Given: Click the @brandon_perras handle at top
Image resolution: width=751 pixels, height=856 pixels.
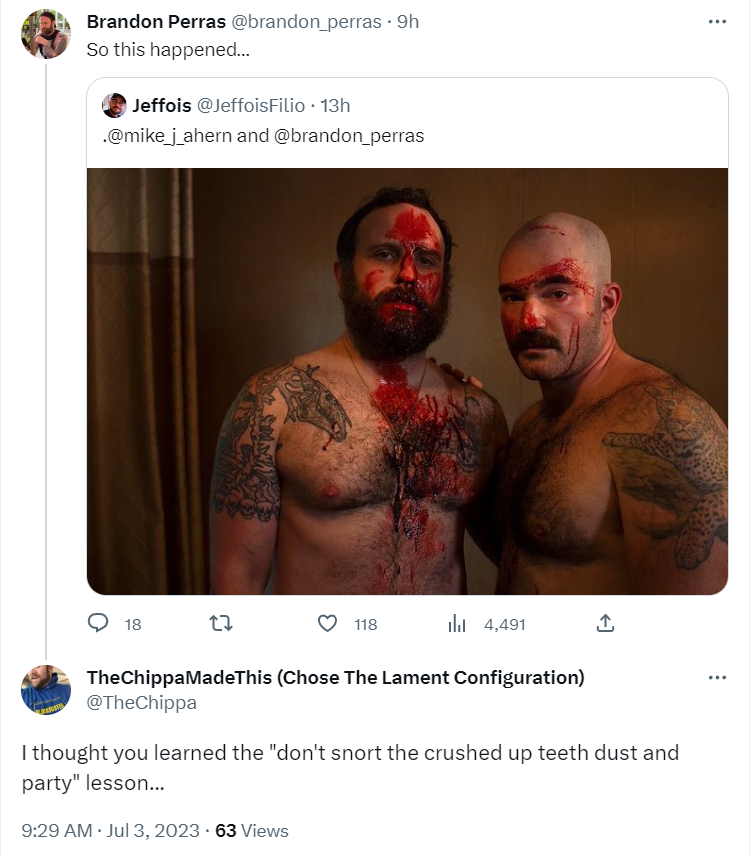Looking at the screenshot, I should [306, 22].
